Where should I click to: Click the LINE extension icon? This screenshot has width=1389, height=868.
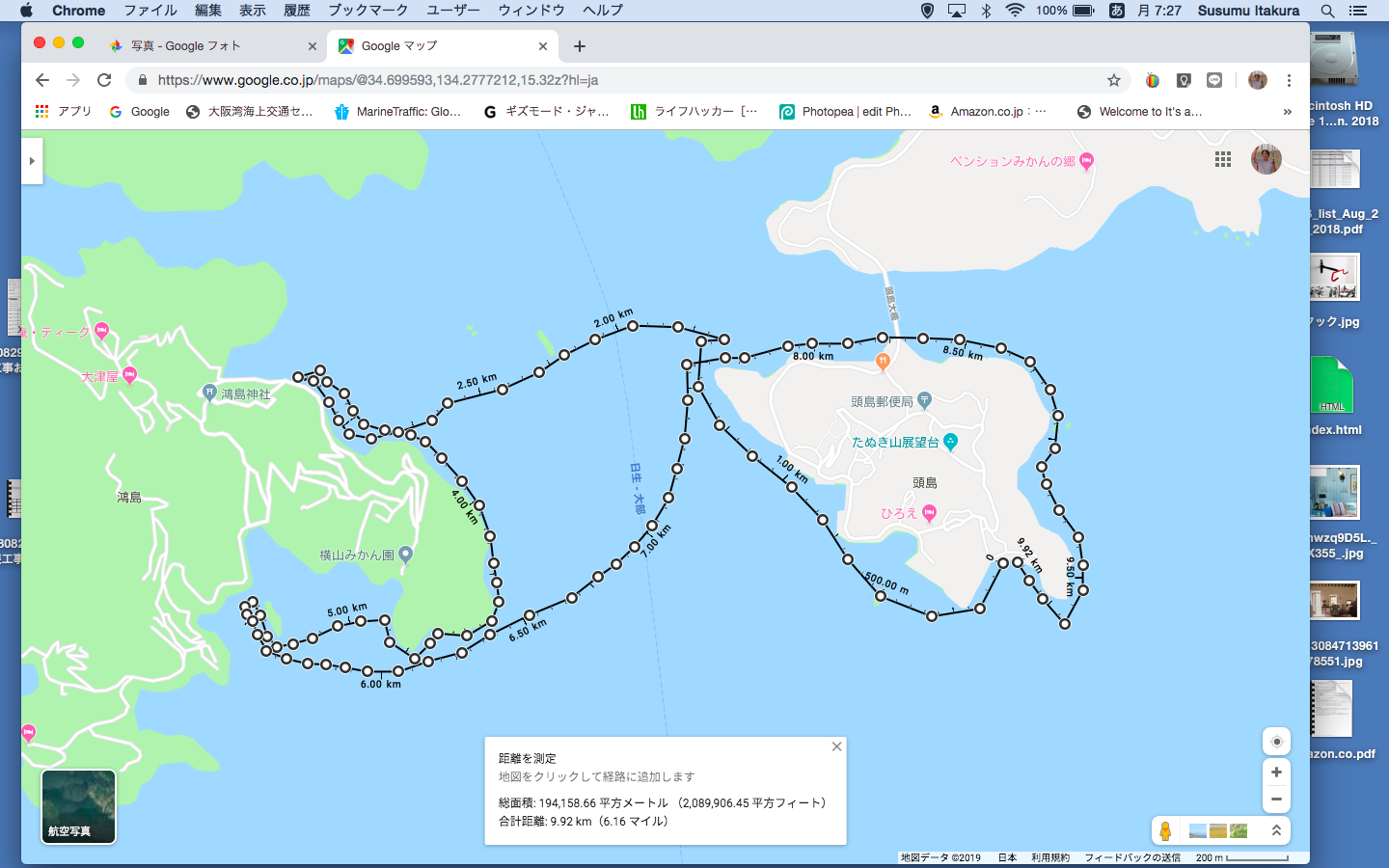(1214, 80)
